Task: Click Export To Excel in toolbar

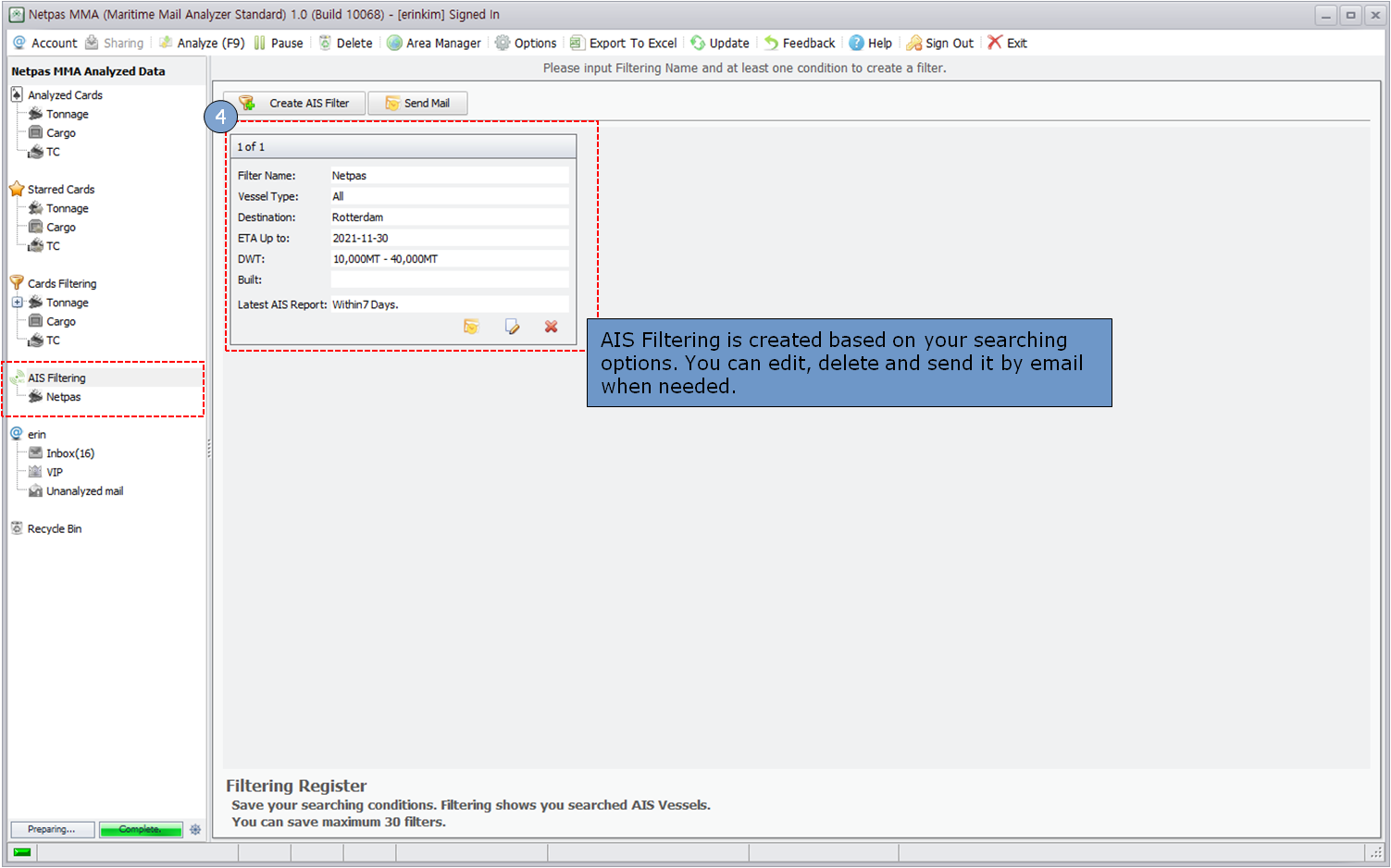Action: [x=623, y=43]
